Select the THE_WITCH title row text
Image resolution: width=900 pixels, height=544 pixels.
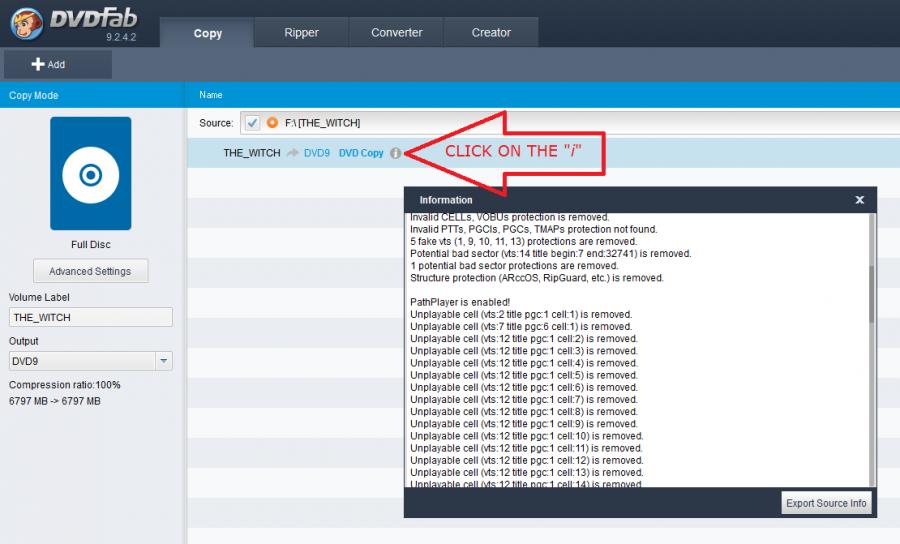(x=252, y=153)
